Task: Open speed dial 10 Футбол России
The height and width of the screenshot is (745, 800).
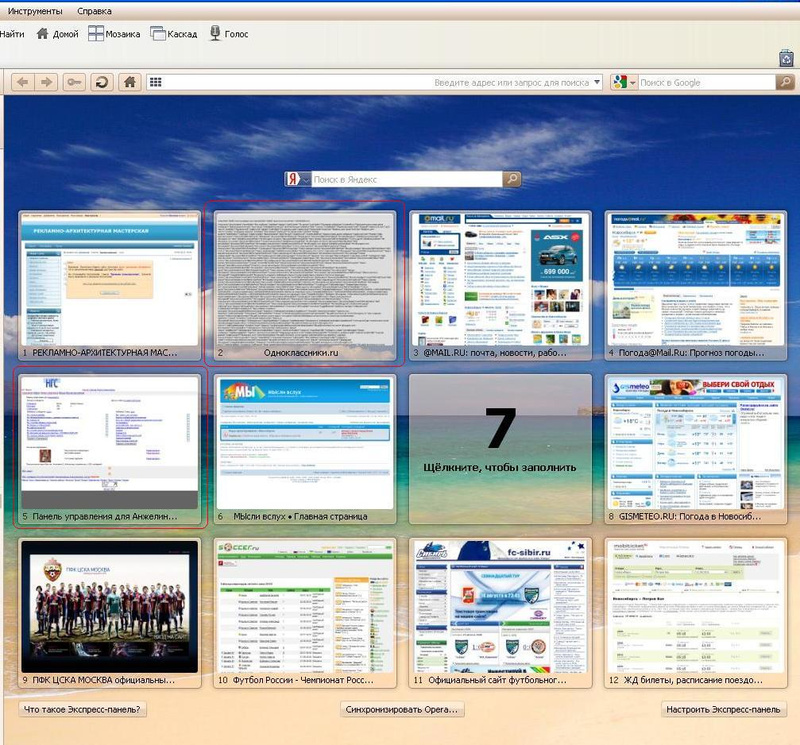Action: pyautogui.click(x=305, y=613)
